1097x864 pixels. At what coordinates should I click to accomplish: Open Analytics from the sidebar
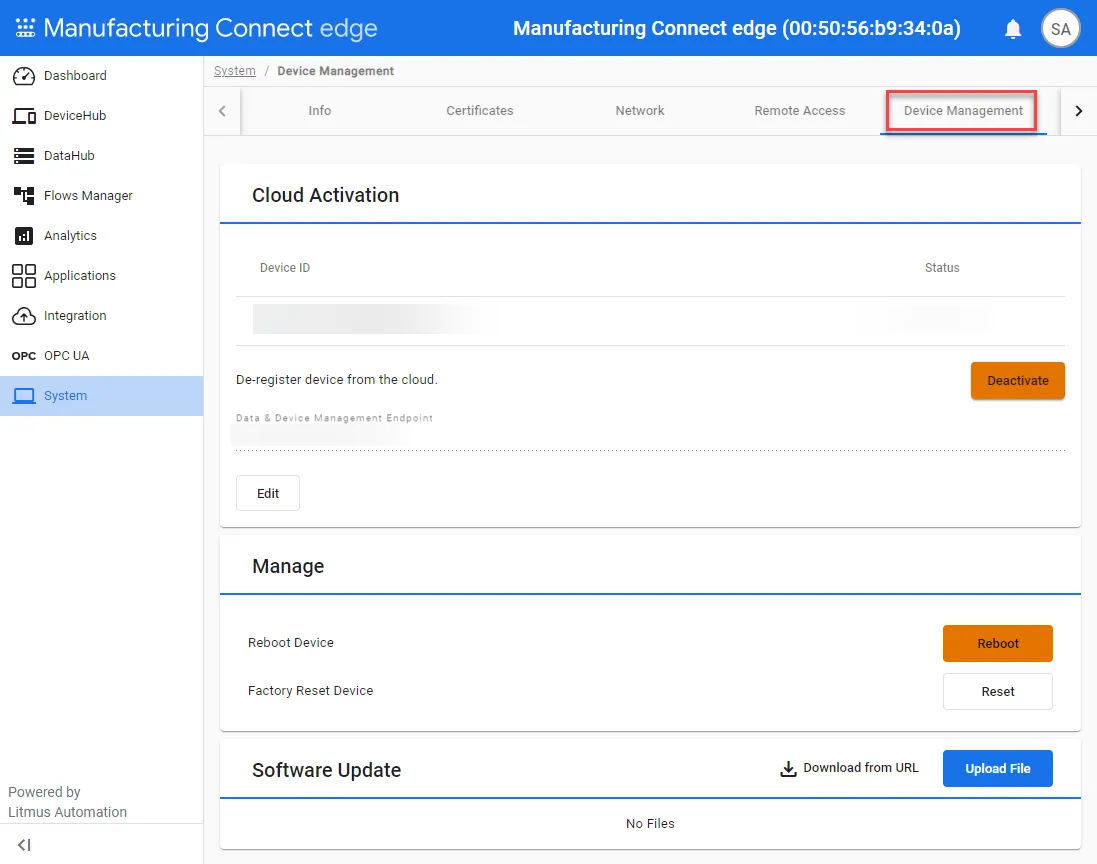(x=101, y=236)
